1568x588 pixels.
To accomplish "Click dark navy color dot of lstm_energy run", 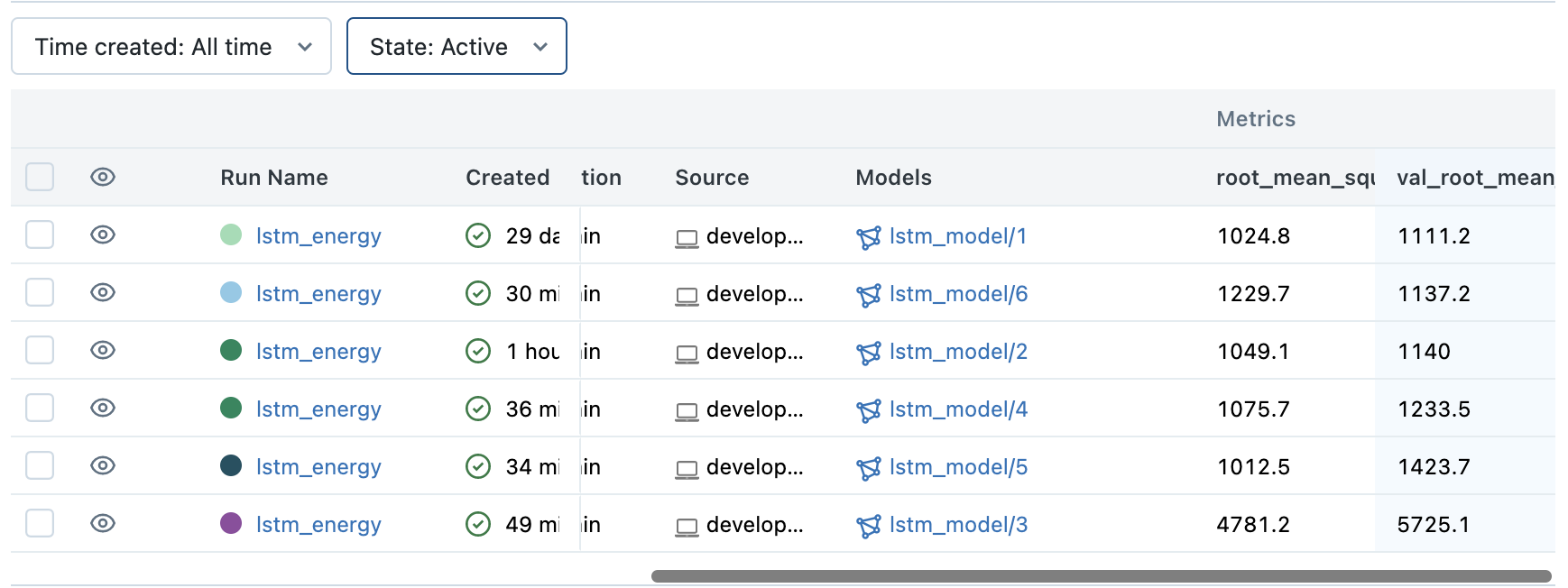I will [x=231, y=465].
